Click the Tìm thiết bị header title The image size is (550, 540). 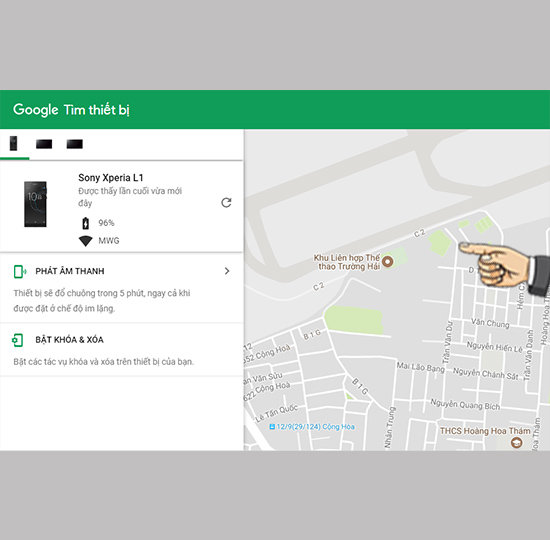coord(97,109)
